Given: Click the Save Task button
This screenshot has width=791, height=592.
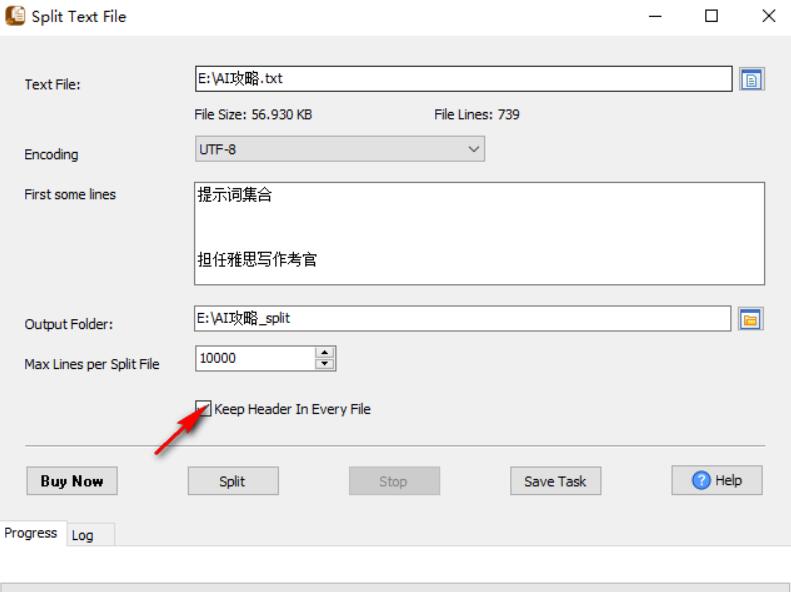Looking at the screenshot, I should coord(555,481).
